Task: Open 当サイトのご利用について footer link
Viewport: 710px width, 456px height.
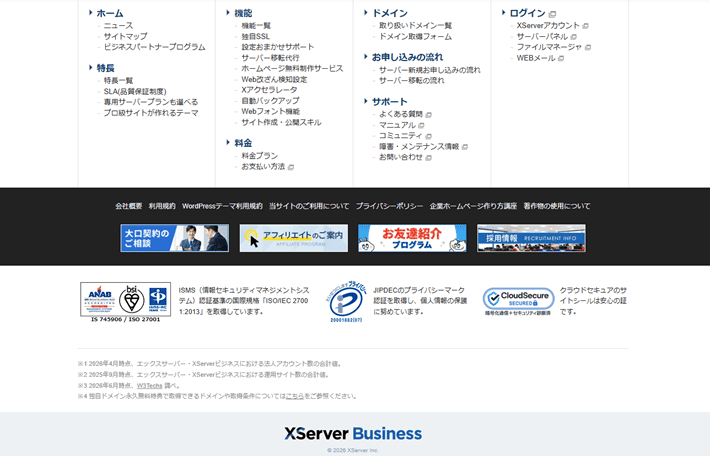Action: click(x=309, y=206)
